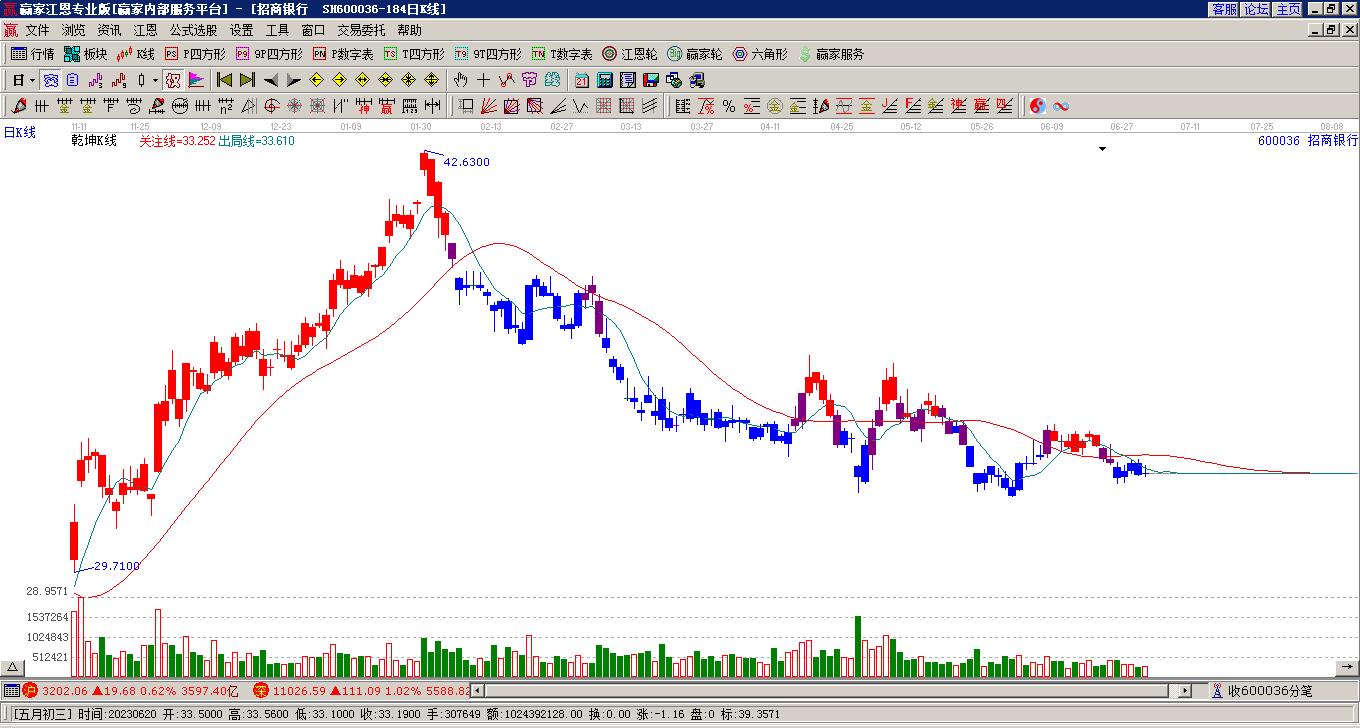Click the 600036 招商银行 stock label

tap(1308, 141)
